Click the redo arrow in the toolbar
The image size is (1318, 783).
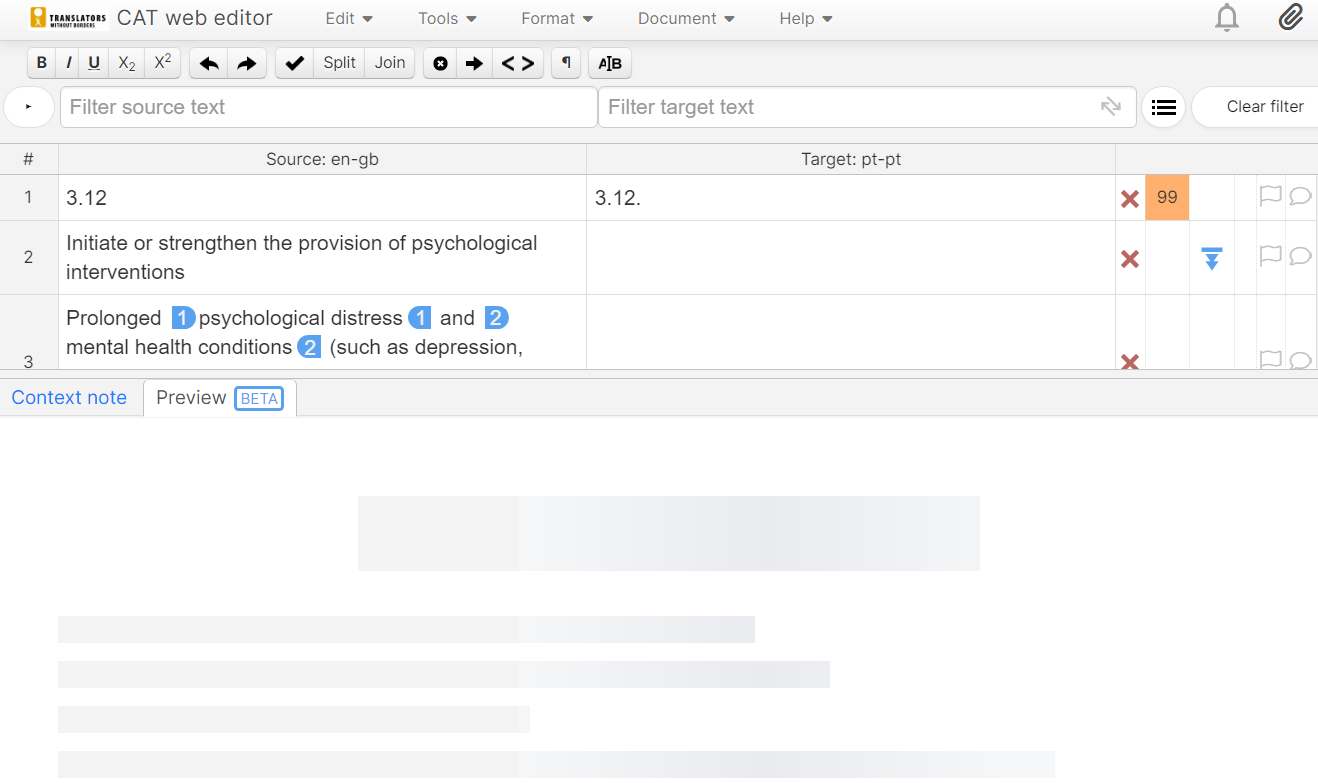(246, 63)
